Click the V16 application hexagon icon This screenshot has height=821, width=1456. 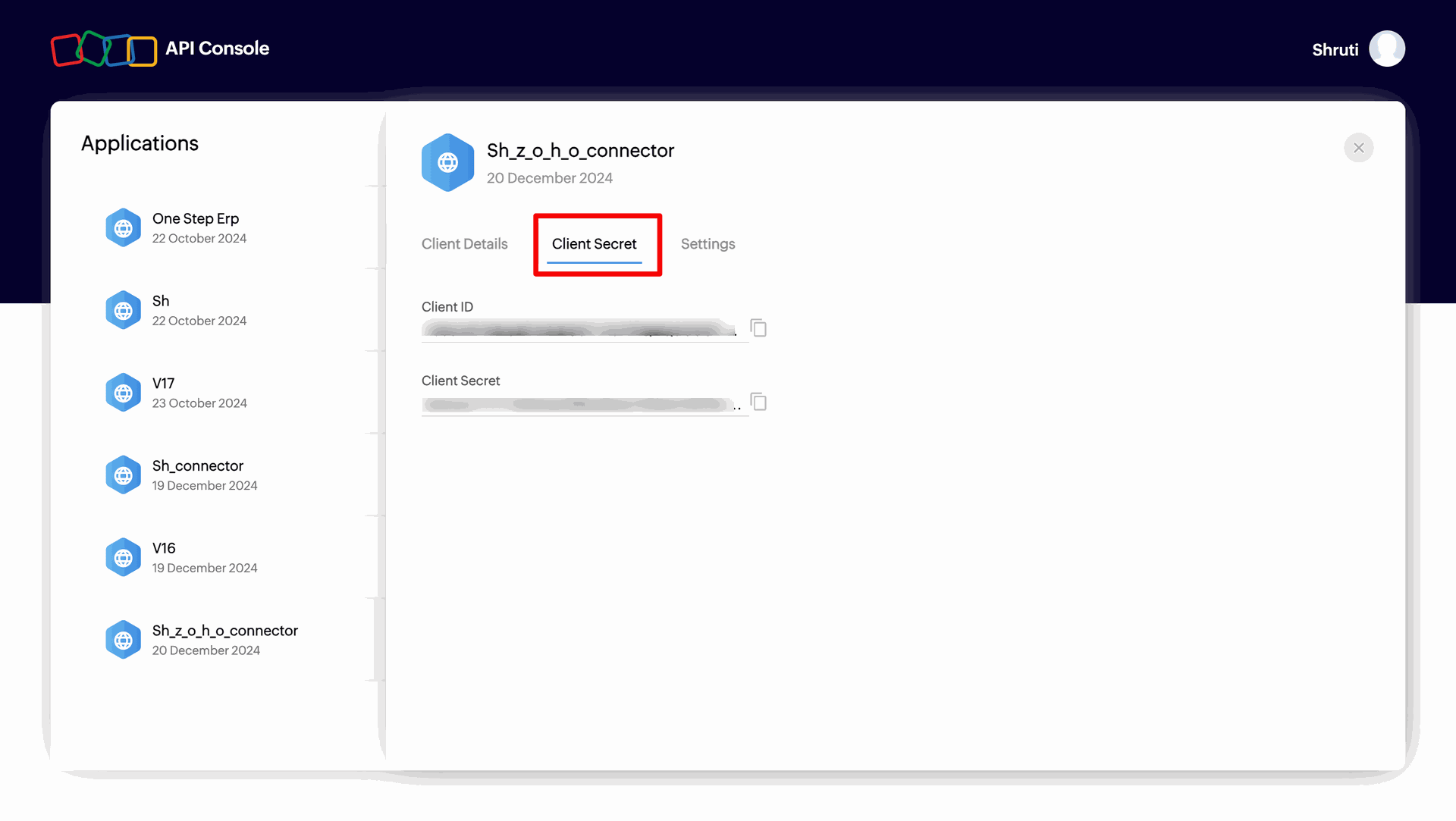click(x=123, y=558)
